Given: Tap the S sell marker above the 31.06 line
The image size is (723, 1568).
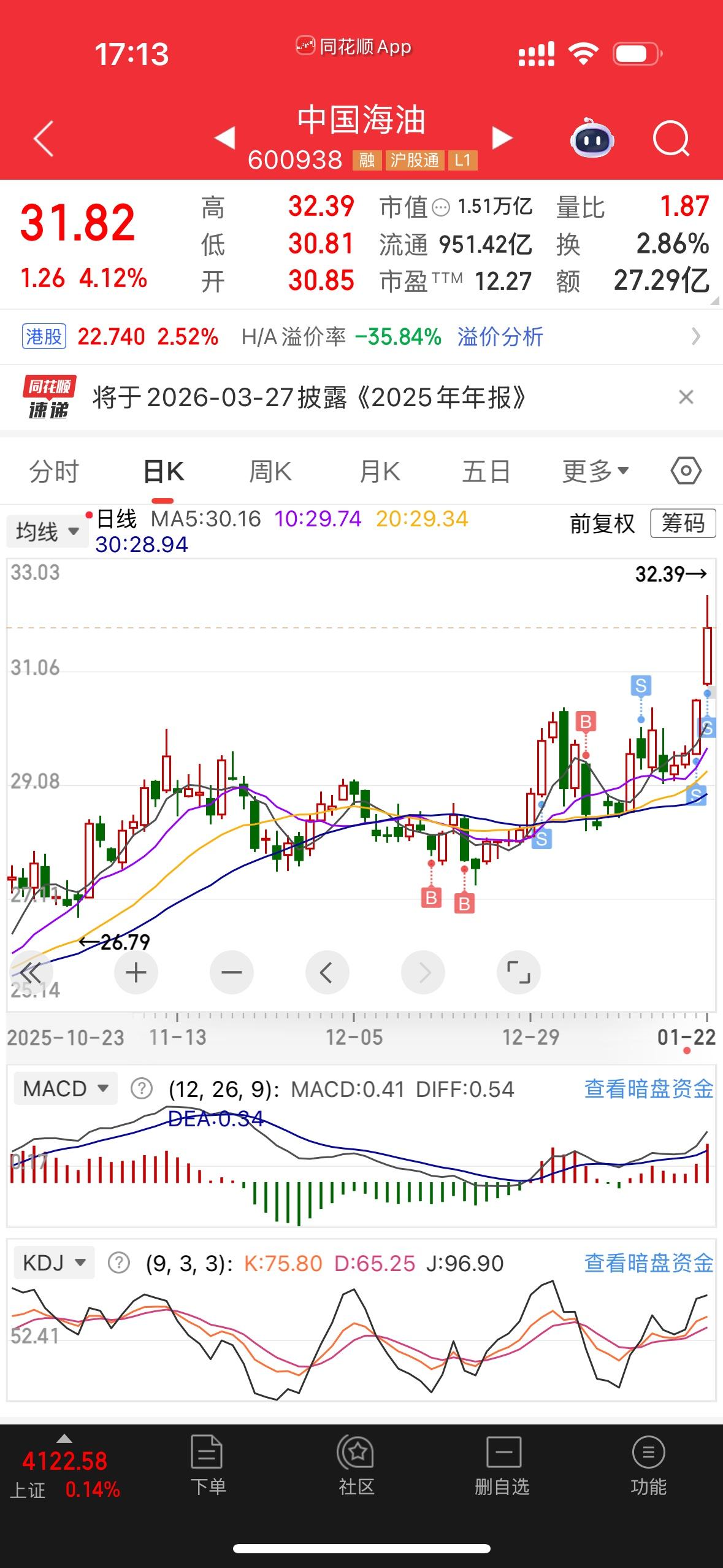Looking at the screenshot, I should 641,685.
